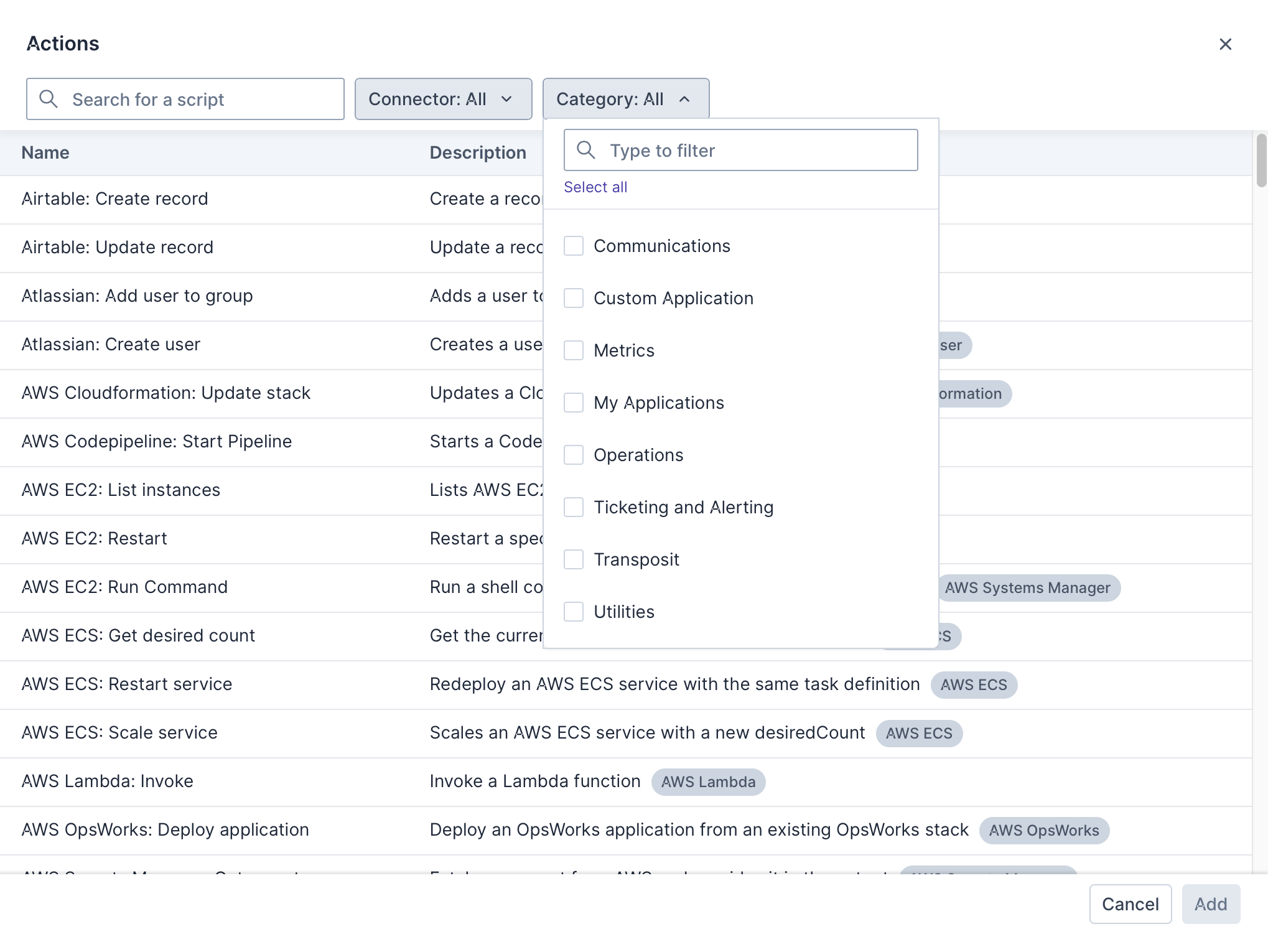Click the AWS Lambda tag badge

707,782
